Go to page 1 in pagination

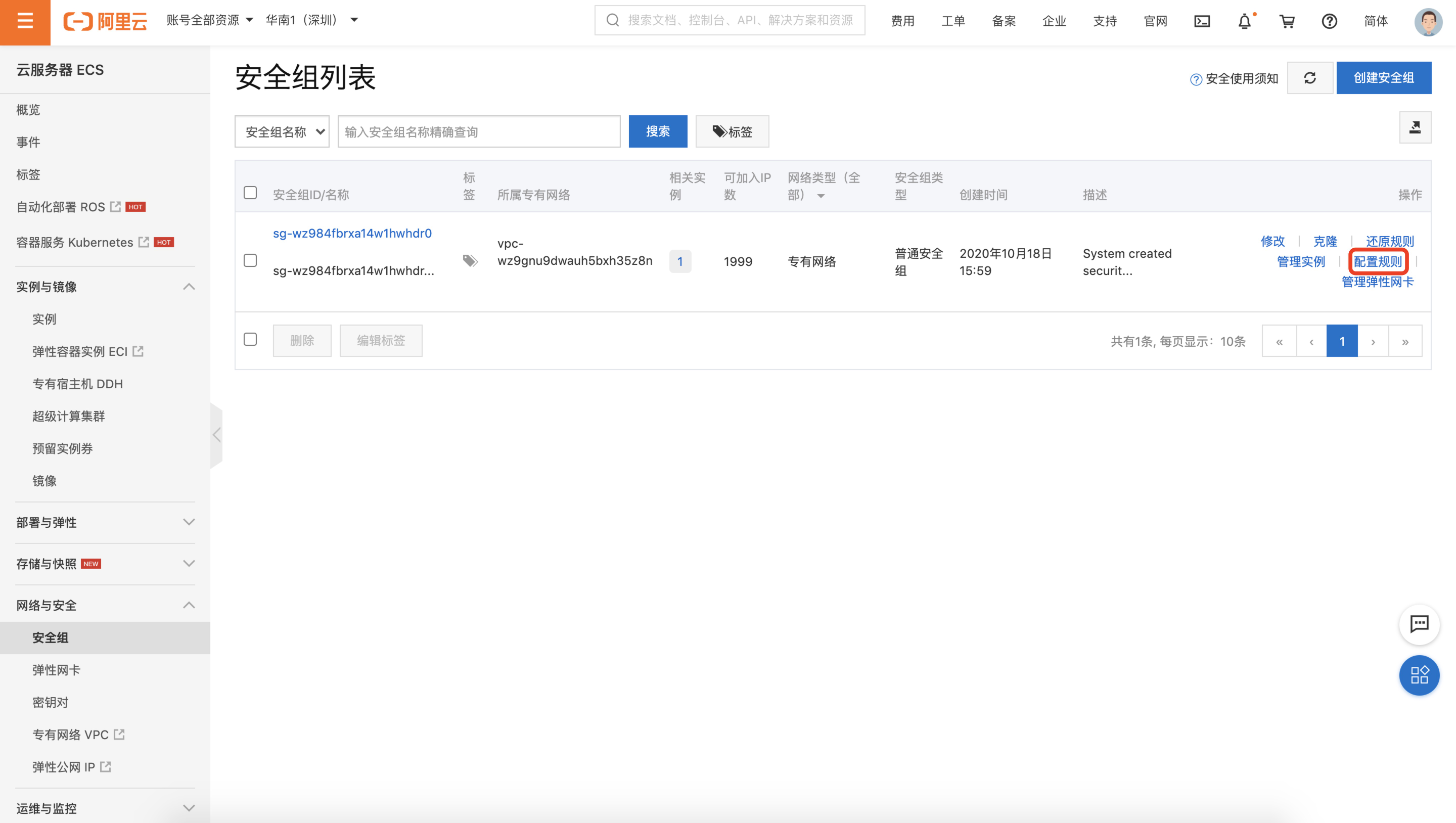(1342, 341)
